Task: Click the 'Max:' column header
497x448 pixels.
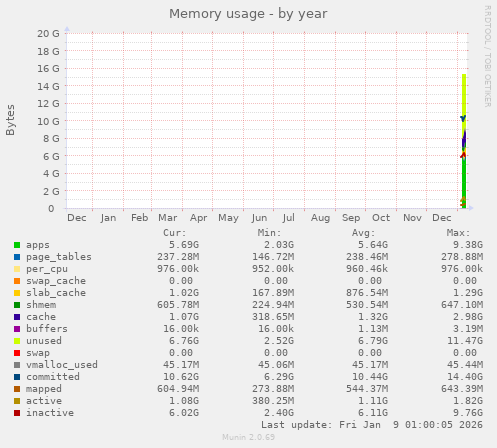Action: tap(458, 233)
